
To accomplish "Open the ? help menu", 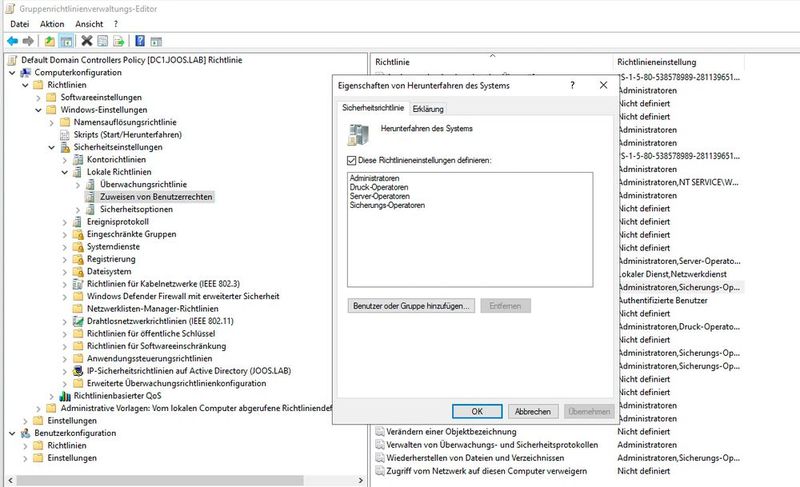I will 116,24.
